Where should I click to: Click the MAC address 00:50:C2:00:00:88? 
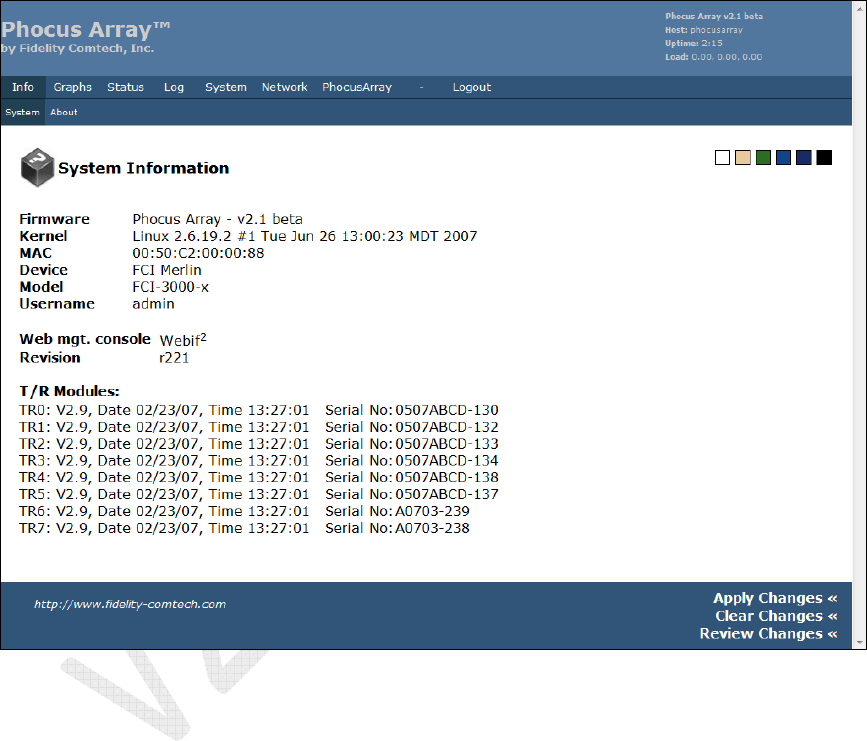(198, 253)
